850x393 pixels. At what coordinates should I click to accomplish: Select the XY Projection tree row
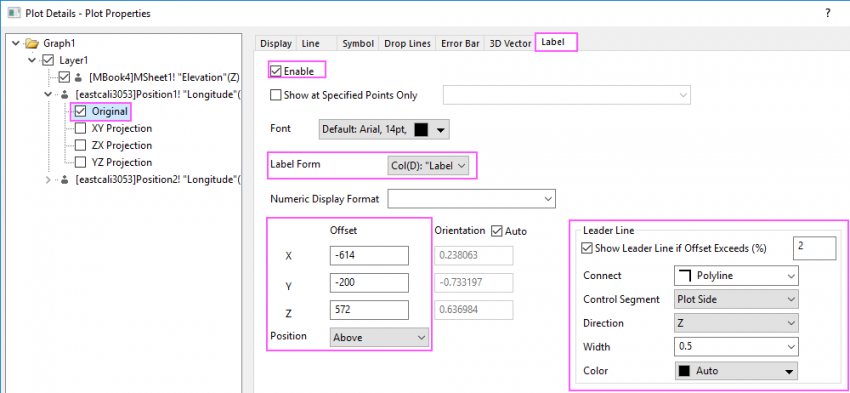[x=122, y=128]
